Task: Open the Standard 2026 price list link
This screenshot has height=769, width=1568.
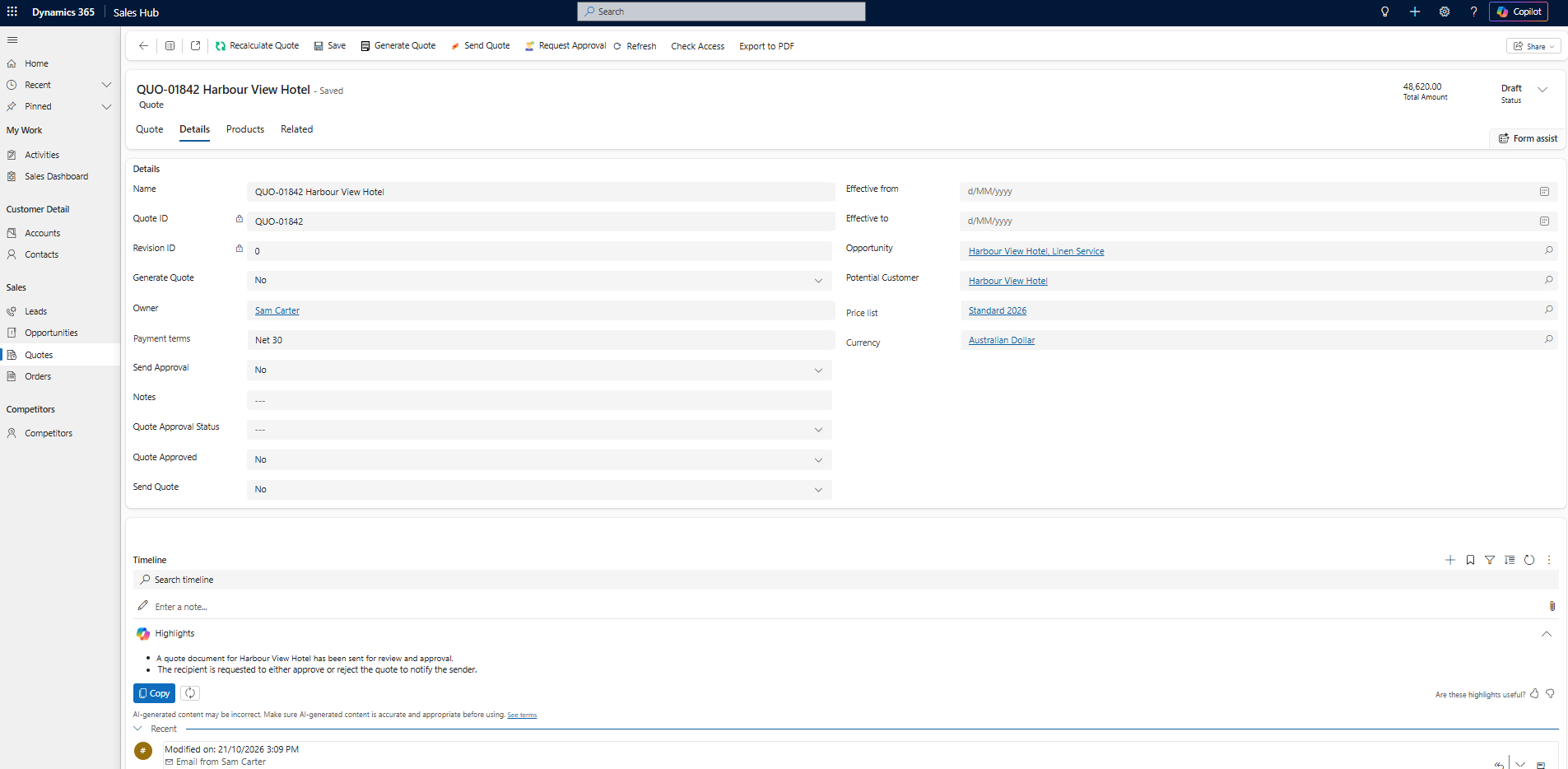Action: (998, 310)
